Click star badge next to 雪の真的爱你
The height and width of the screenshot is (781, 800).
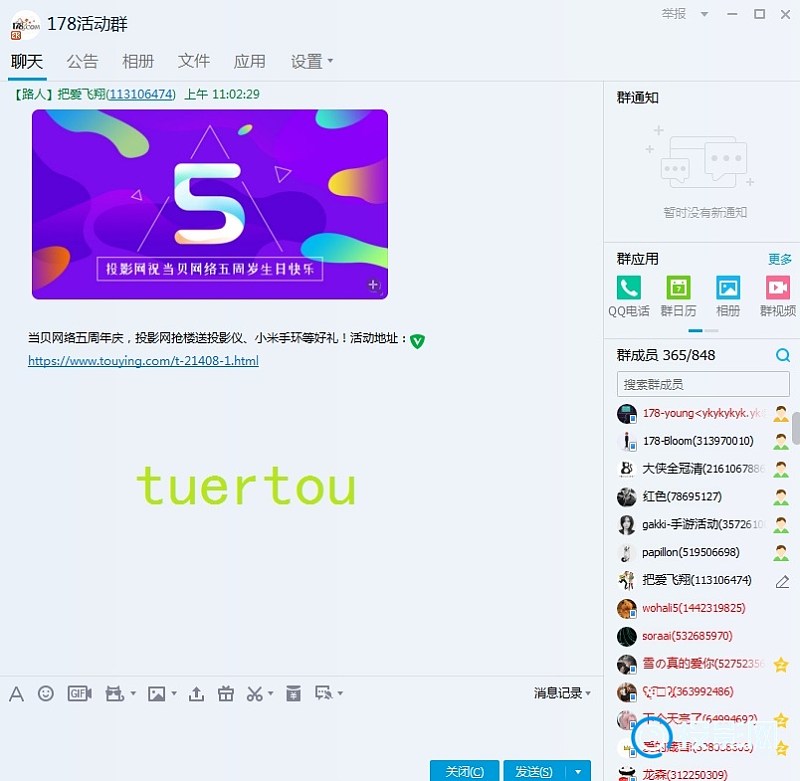pos(781,664)
